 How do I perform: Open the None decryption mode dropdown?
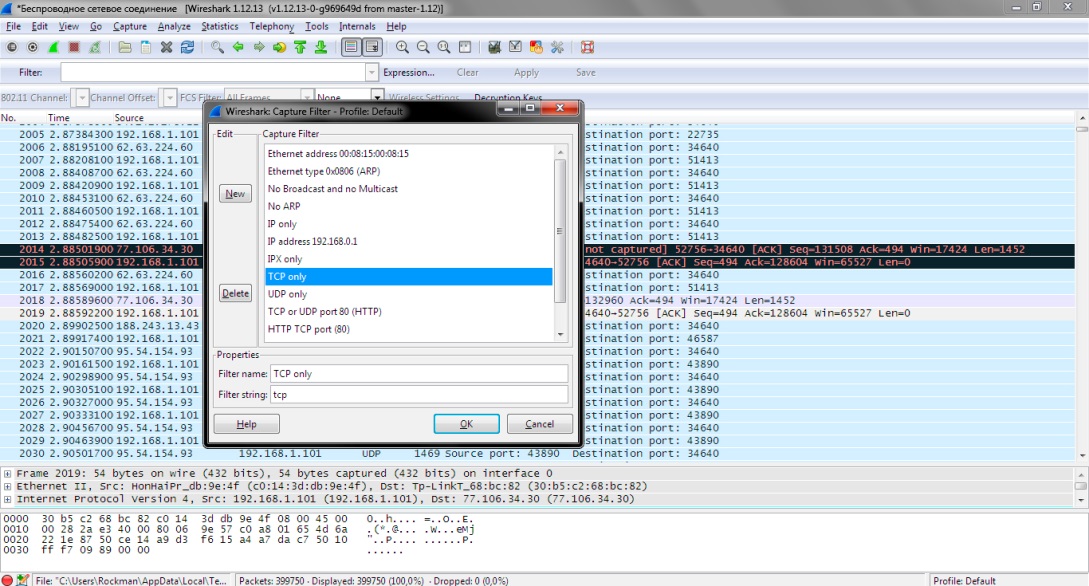(377, 98)
